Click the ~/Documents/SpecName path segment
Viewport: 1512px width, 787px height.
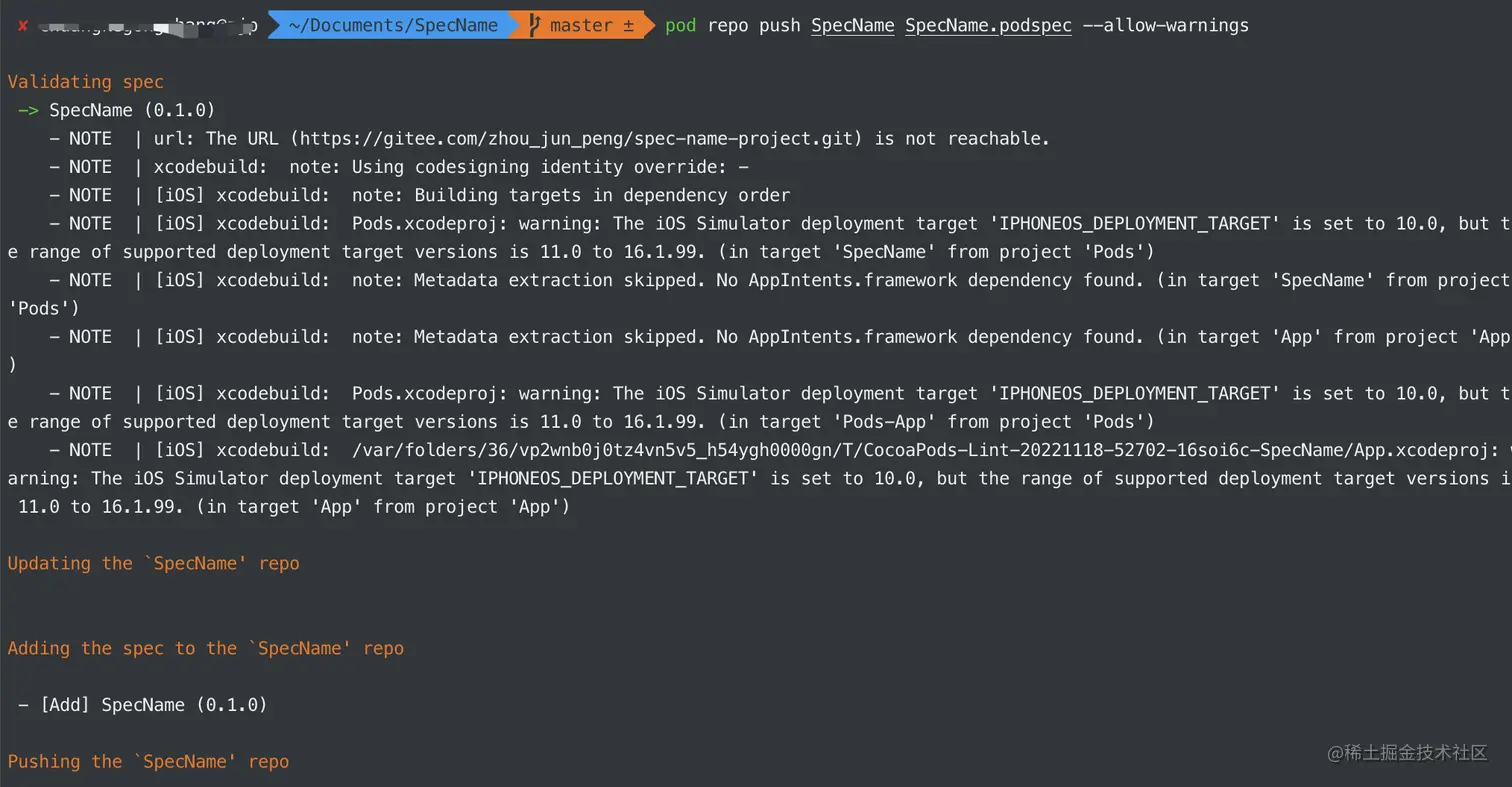pos(392,26)
